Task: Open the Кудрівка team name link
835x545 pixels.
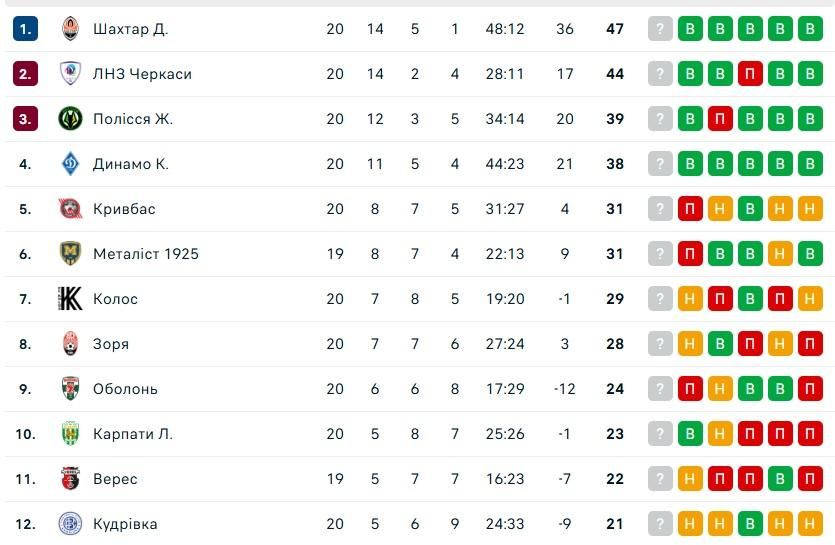Action: (125, 524)
